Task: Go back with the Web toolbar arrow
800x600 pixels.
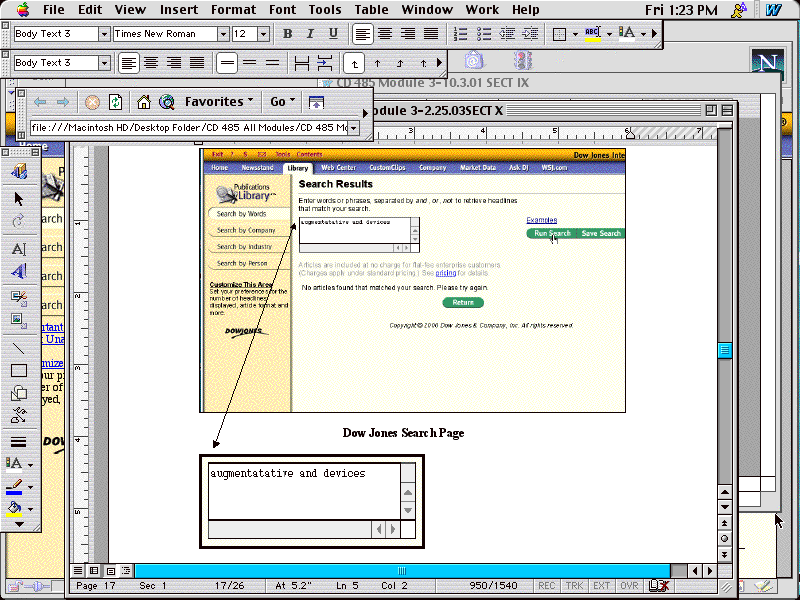Action: tap(40, 102)
